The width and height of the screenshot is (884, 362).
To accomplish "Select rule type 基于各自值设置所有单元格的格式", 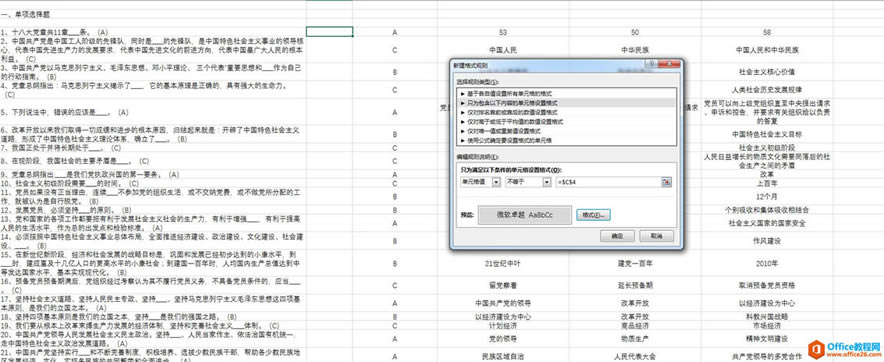I will coord(567,94).
